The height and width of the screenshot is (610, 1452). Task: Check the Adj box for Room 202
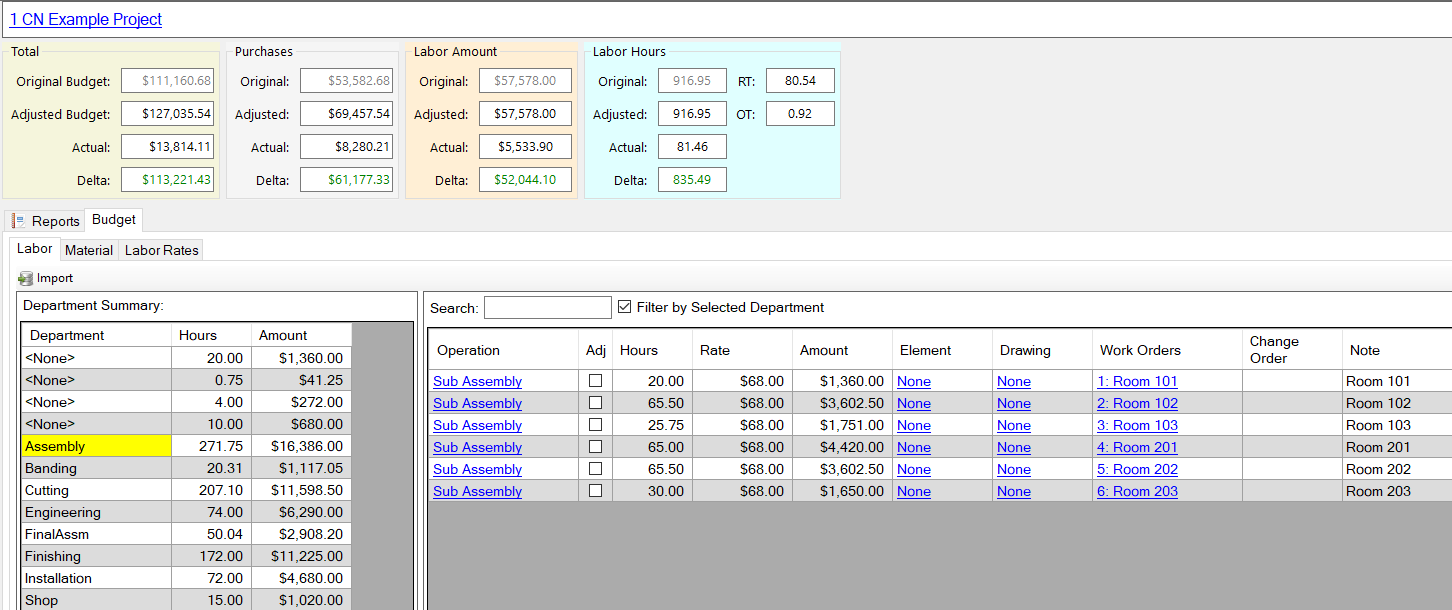click(595, 469)
